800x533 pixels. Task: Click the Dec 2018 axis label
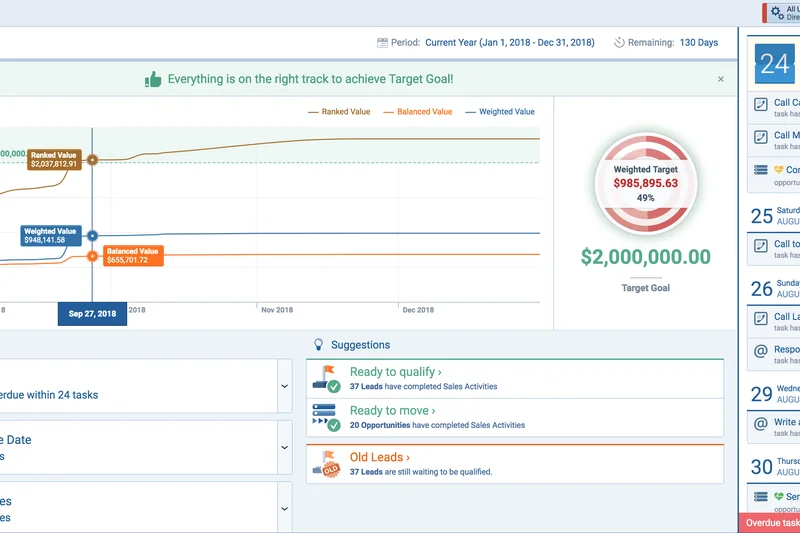(x=418, y=310)
